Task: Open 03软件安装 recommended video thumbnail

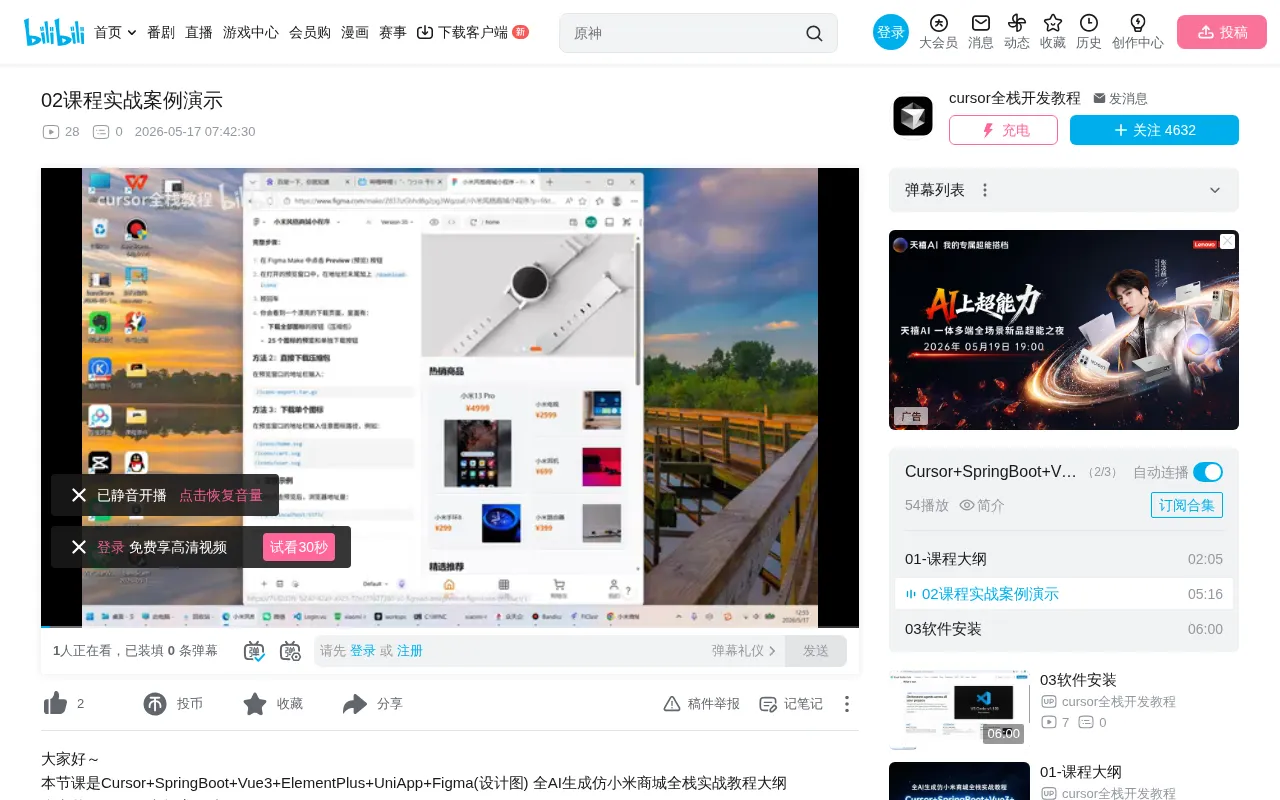Action: (959, 710)
